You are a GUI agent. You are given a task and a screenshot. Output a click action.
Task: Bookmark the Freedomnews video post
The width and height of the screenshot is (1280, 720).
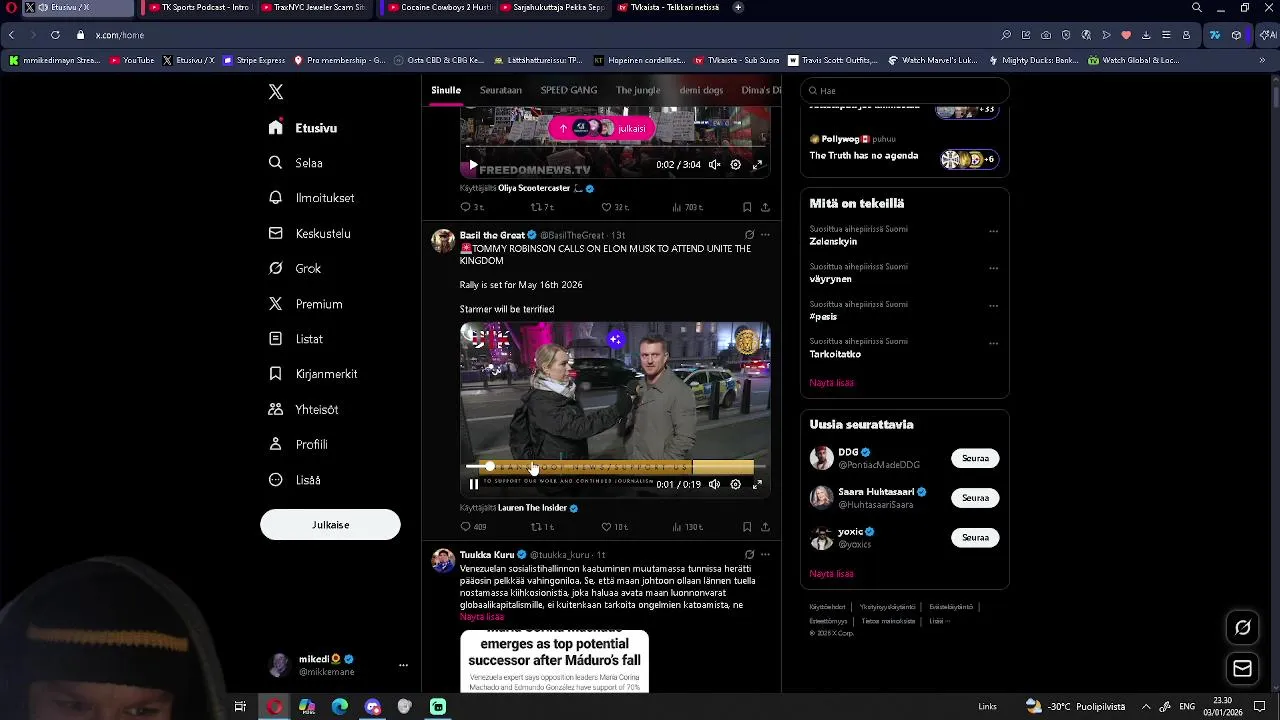tap(747, 207)
